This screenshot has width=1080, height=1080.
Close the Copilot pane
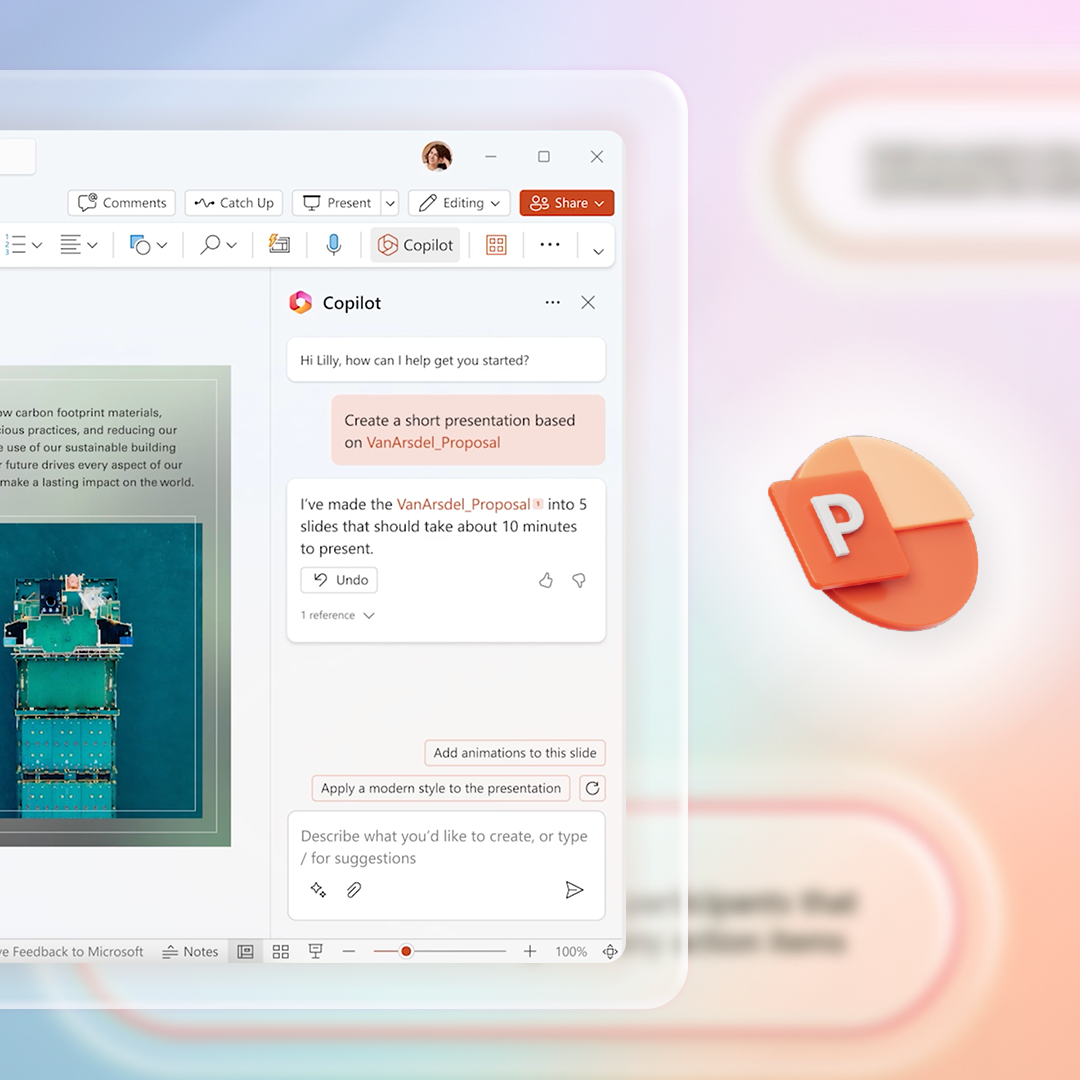[x=588, y=302]
